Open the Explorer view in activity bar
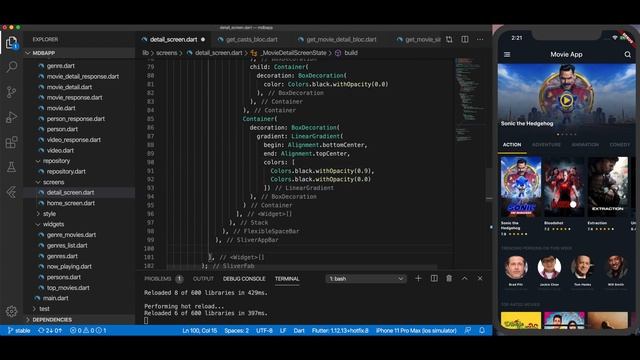This screenshot has width=640, height=360. tap(11, 42)
